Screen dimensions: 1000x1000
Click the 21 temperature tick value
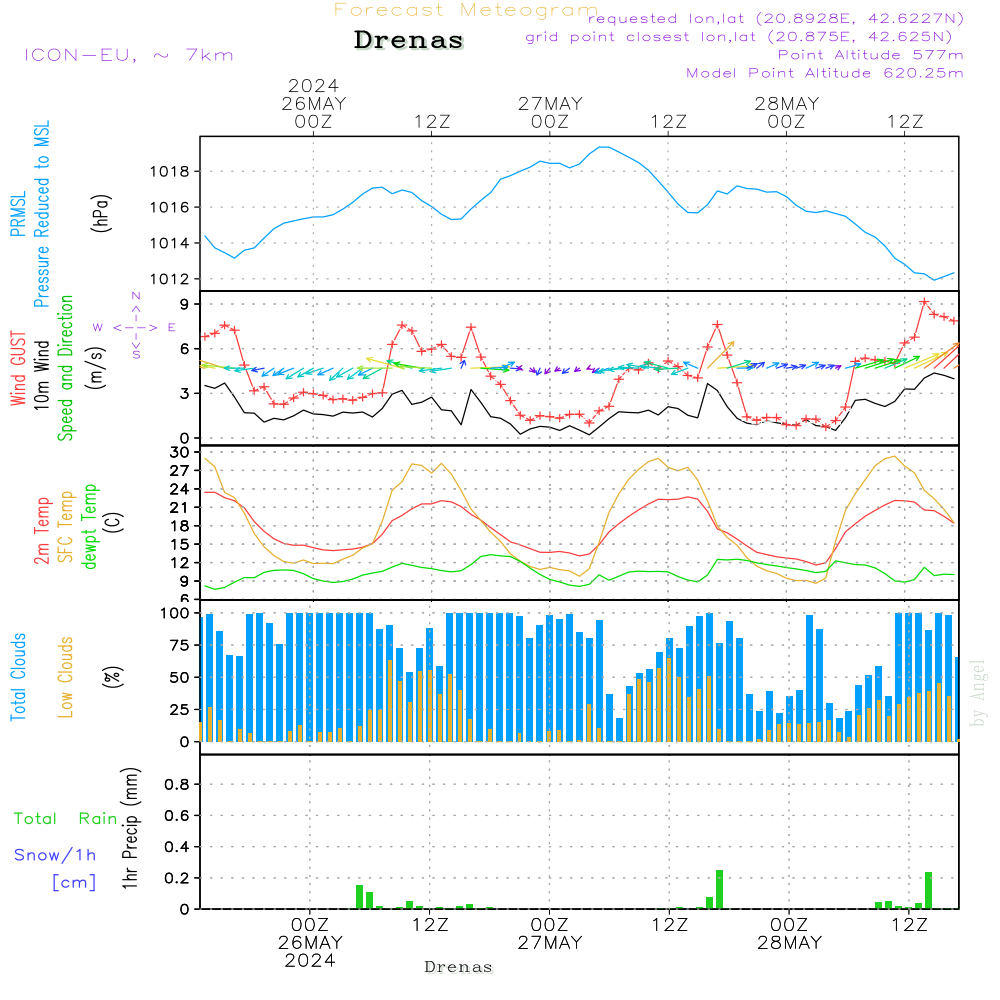click(x=179, y=508)
